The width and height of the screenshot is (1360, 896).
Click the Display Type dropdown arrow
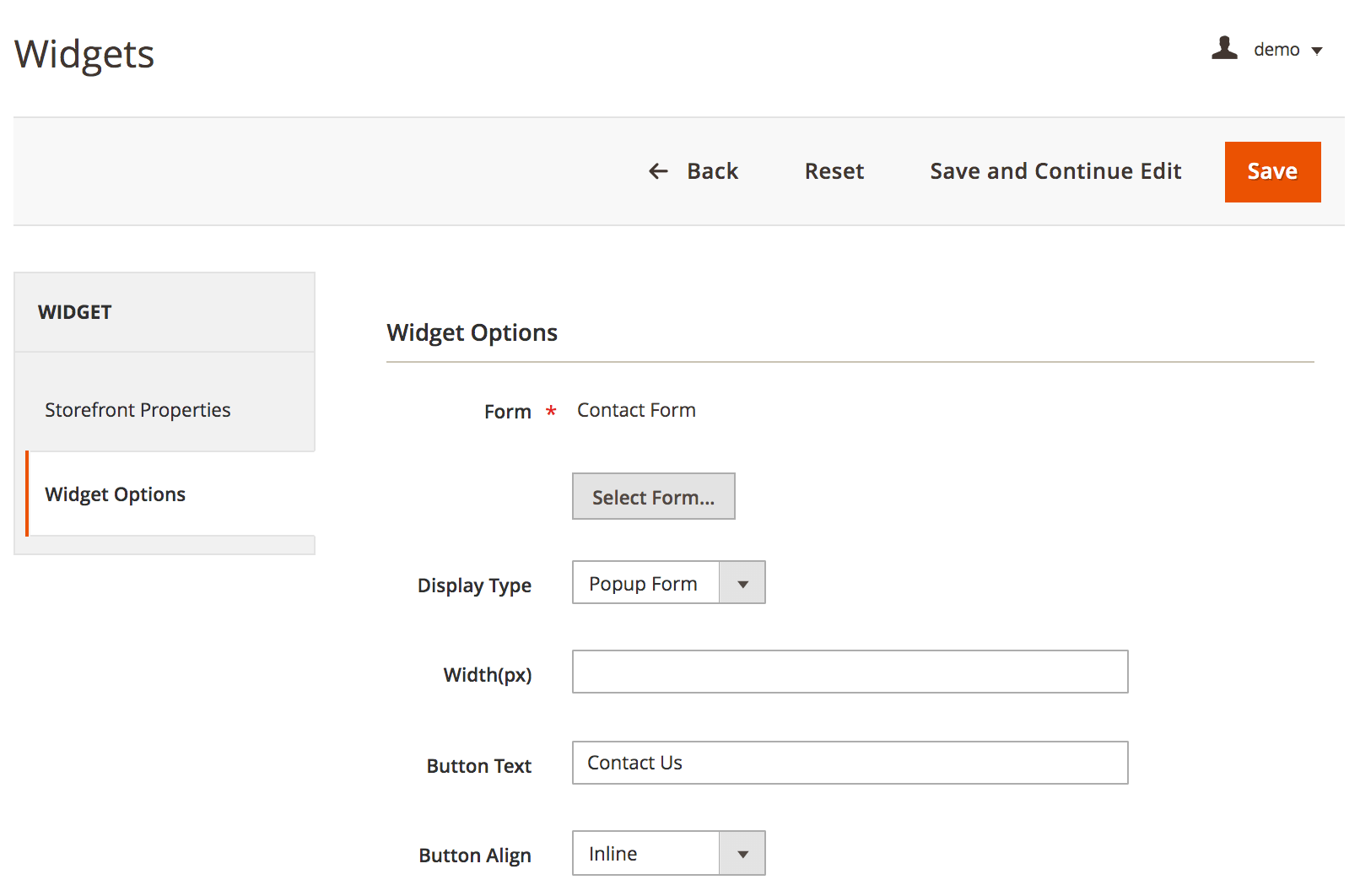(742, 582)
